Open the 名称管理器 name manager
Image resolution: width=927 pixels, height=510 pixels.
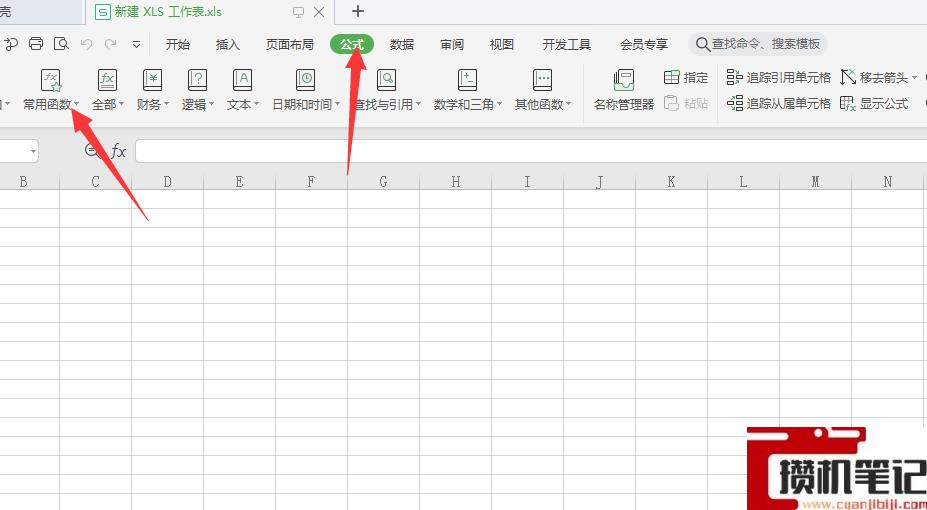[x=624, y=90]
